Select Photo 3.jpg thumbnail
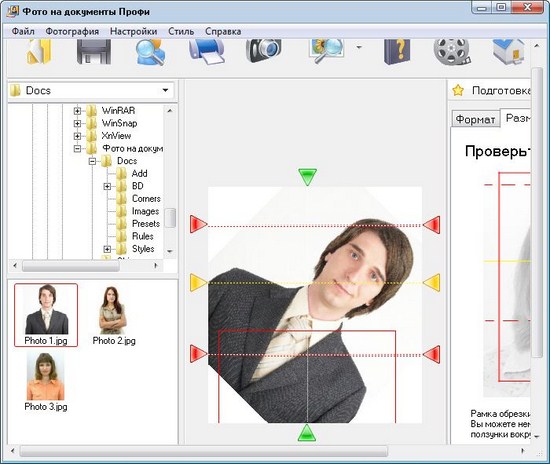This screenshot has height=464, width=550. pyautogui.click(x=46, y=381)
